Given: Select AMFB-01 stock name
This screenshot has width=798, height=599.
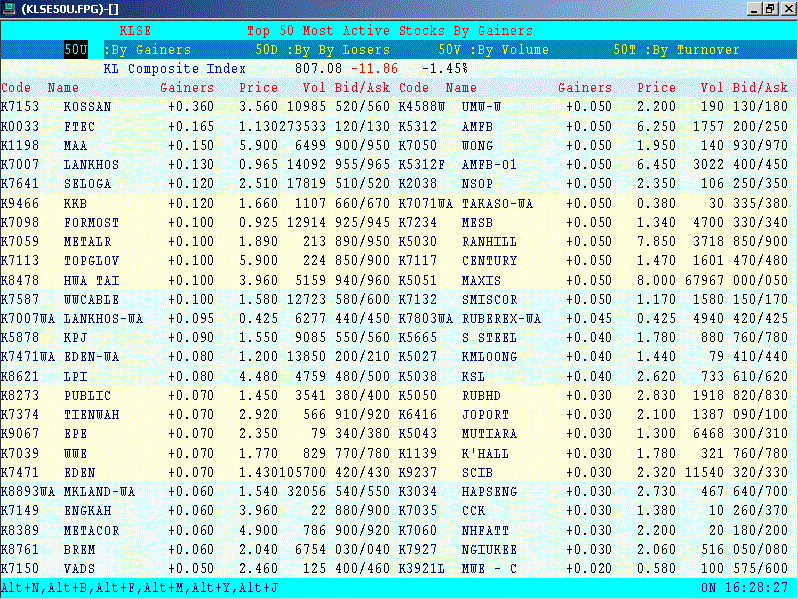Looking at the screenshot, I should (489, 165).
